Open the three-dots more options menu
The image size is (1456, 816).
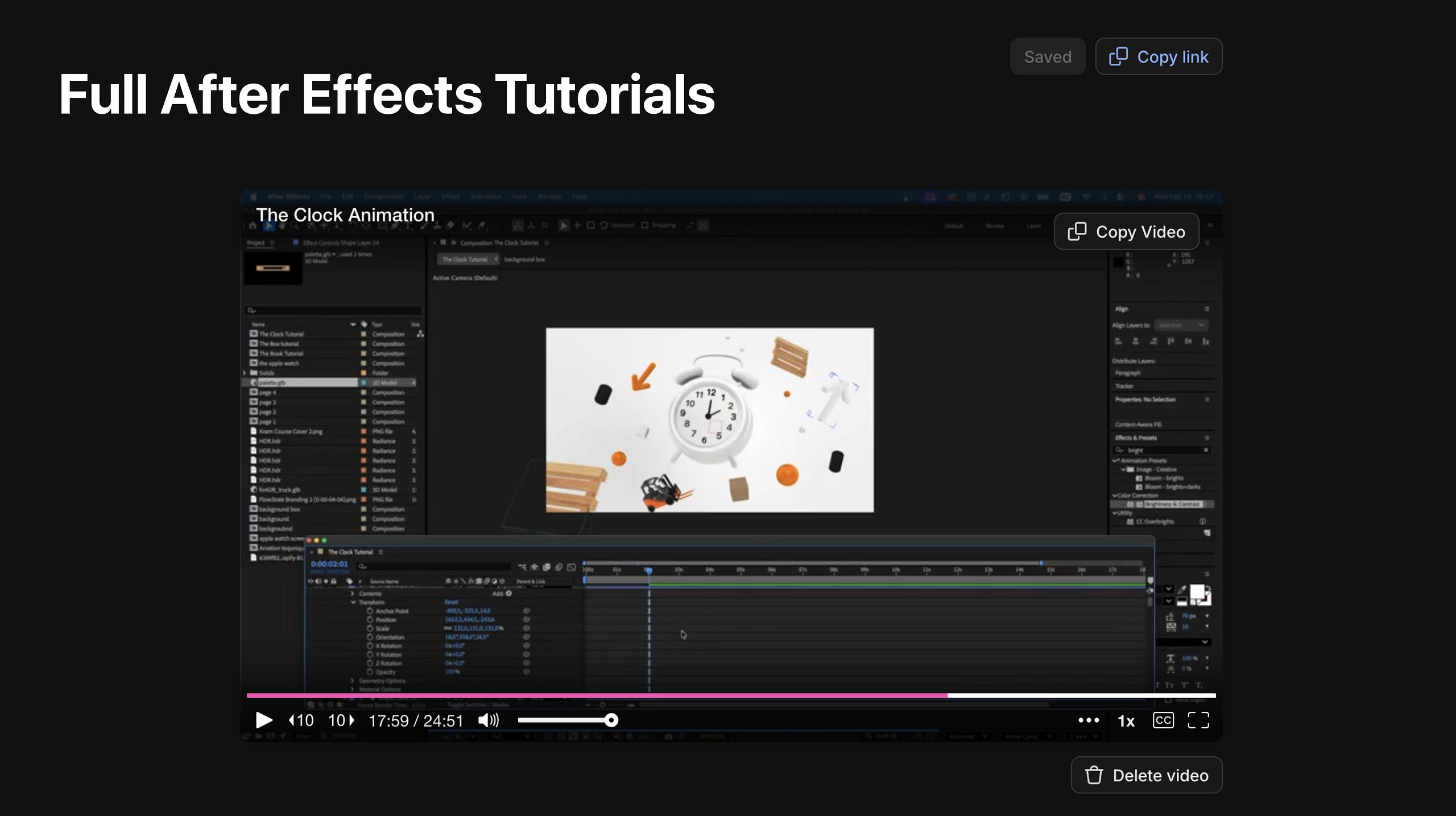click(1089, 720)
